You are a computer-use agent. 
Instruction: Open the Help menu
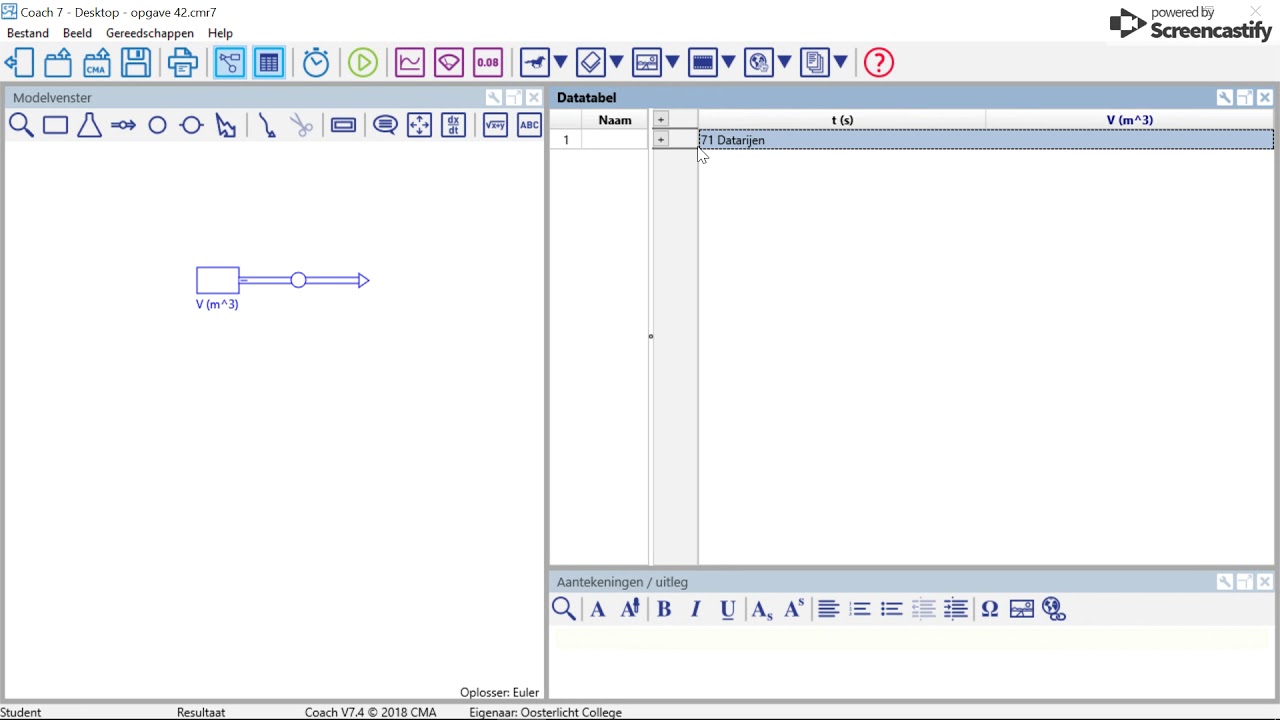pos(220,33)
